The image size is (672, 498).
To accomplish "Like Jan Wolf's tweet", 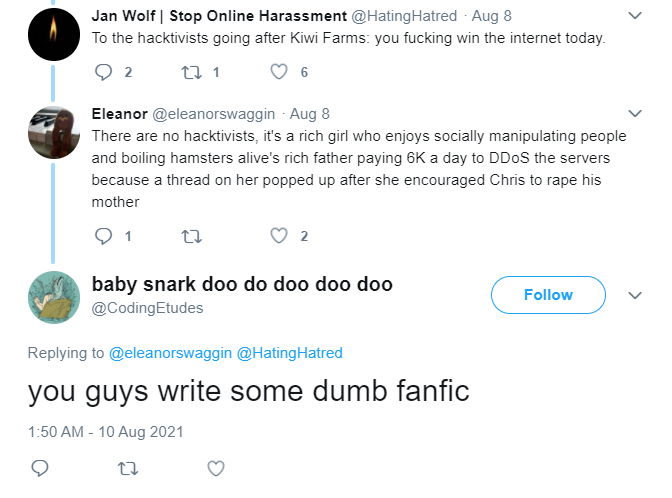I will [x=281, y=72].
